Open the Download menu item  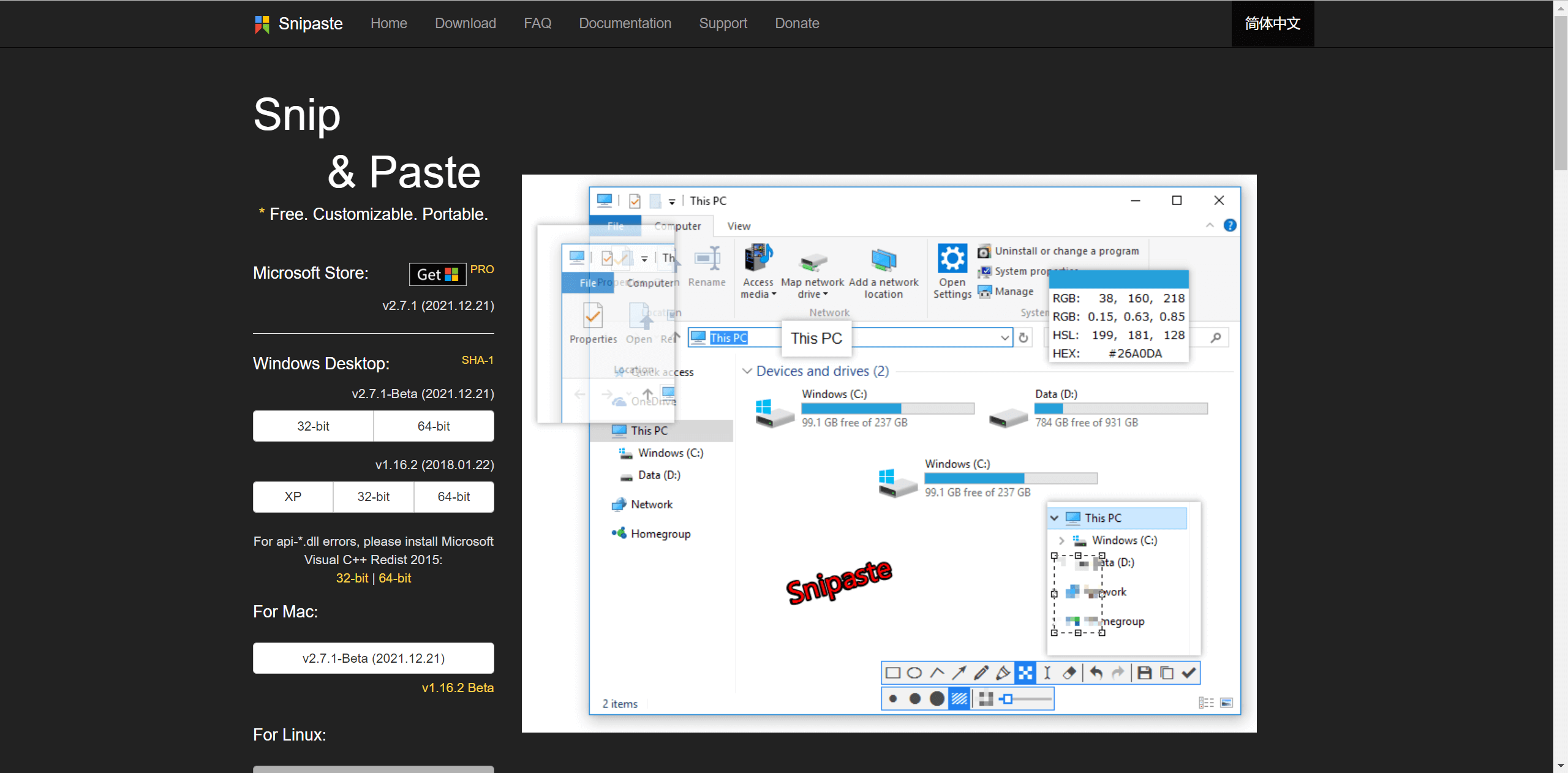click(x=465, y=23)
